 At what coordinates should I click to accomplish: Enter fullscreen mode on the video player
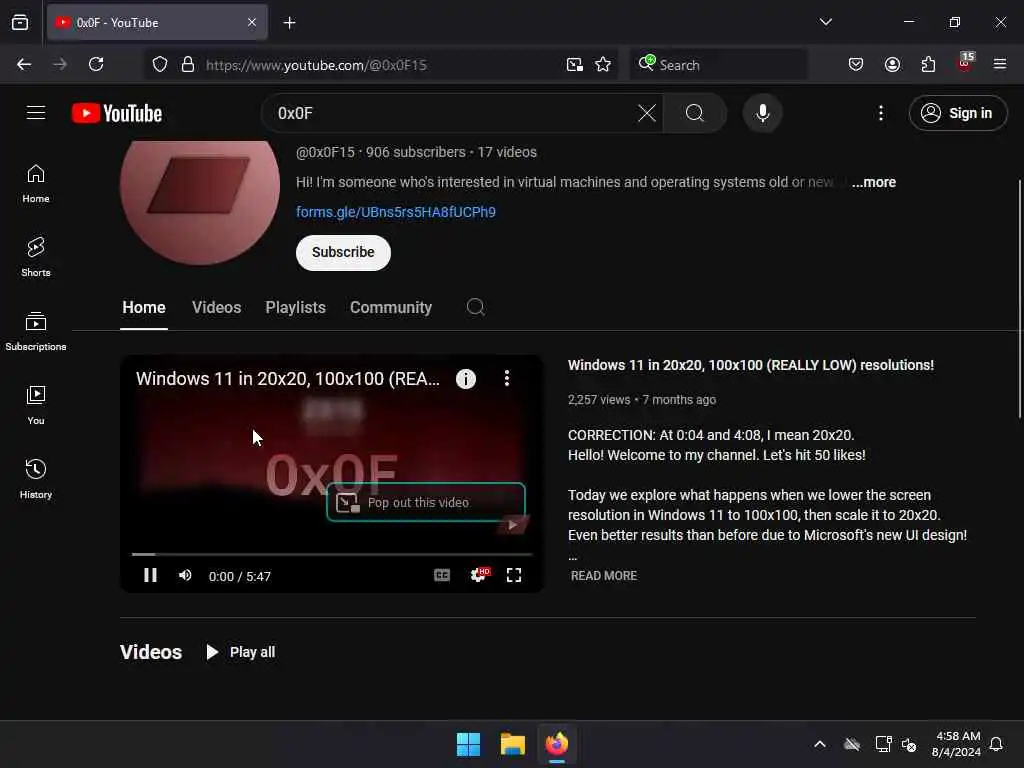[514, 575]
